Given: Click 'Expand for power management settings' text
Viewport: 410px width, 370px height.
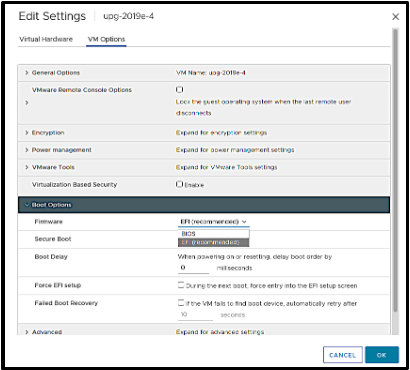Looking at the screenshot, I should 235,150.
